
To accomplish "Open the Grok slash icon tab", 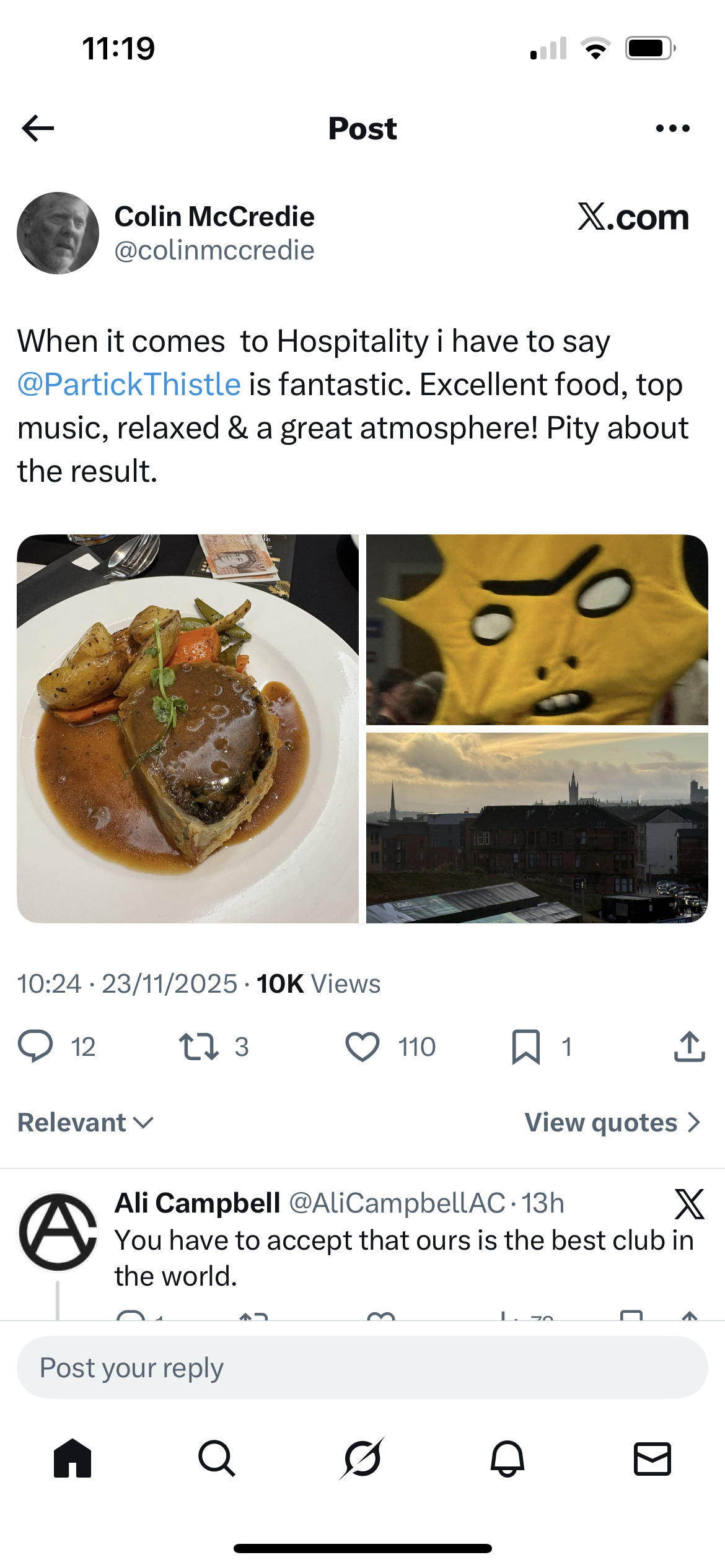I will (362, 1458).
